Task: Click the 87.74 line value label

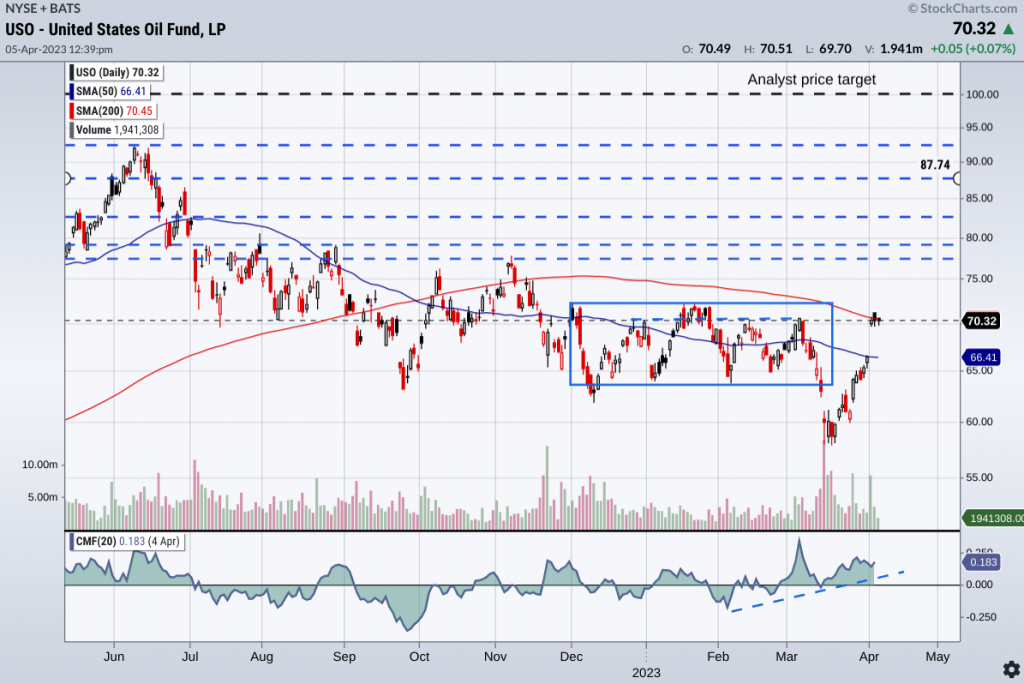Action: (x=935, y=165)
